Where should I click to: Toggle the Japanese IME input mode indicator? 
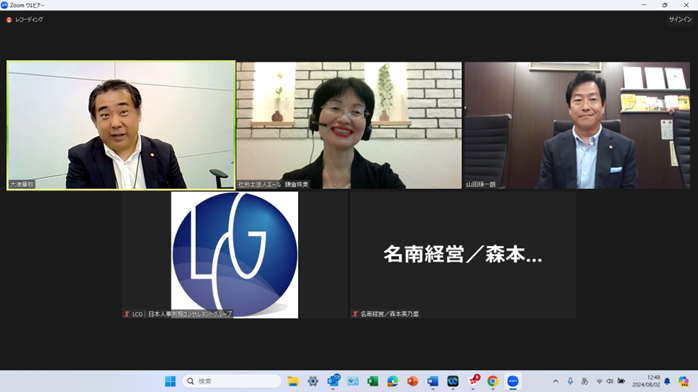click(x=584, y=381)
